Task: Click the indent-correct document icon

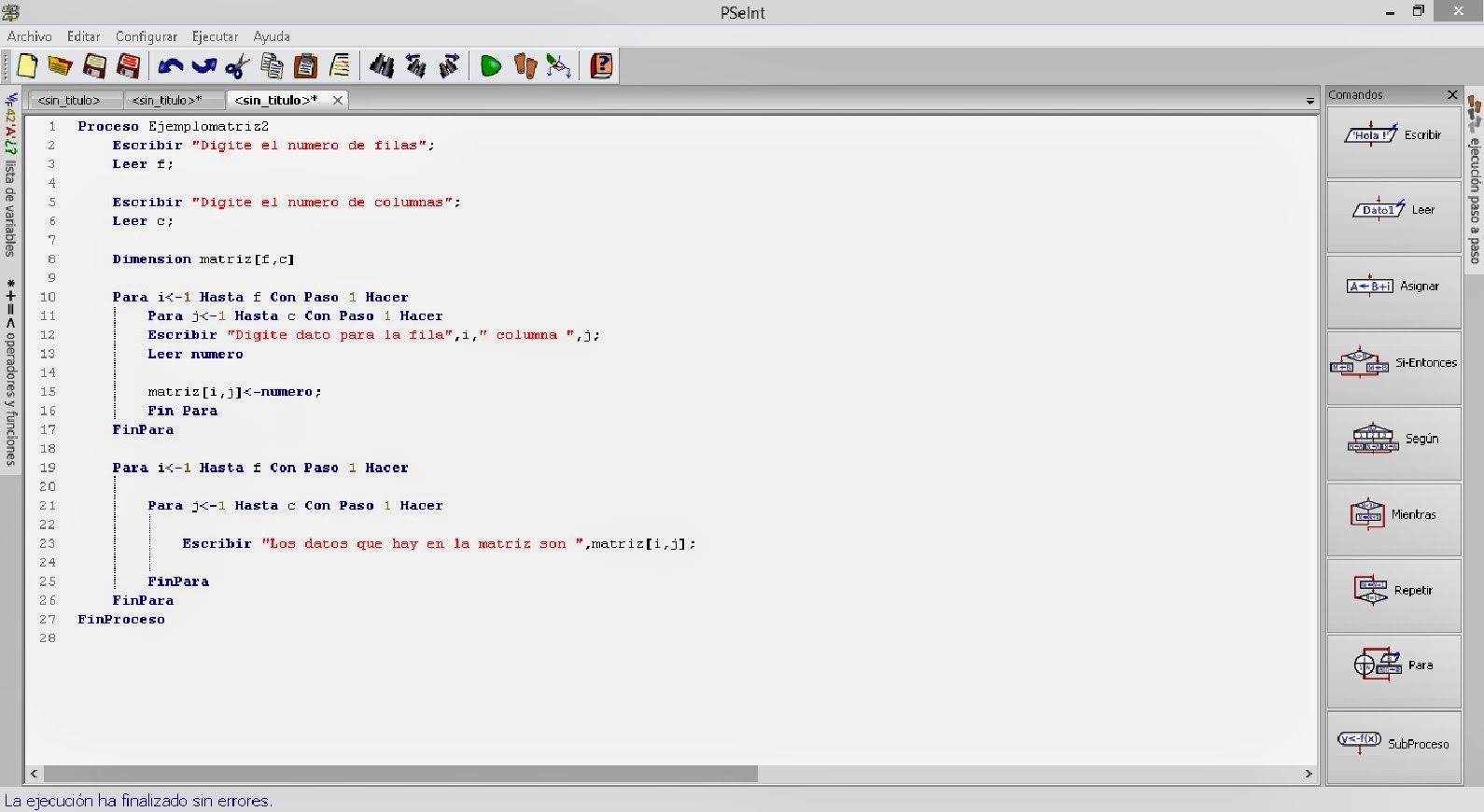Action: click(x=340, y=66)
